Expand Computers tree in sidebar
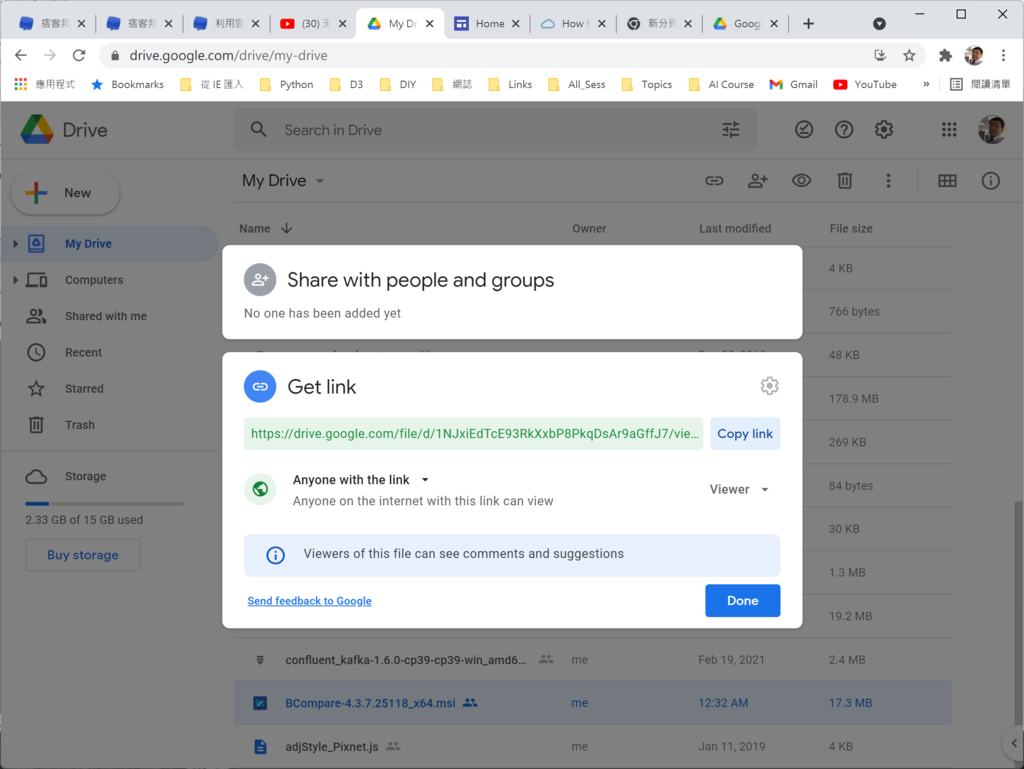Screen dimensions: 1024x769 pos(15,280)
